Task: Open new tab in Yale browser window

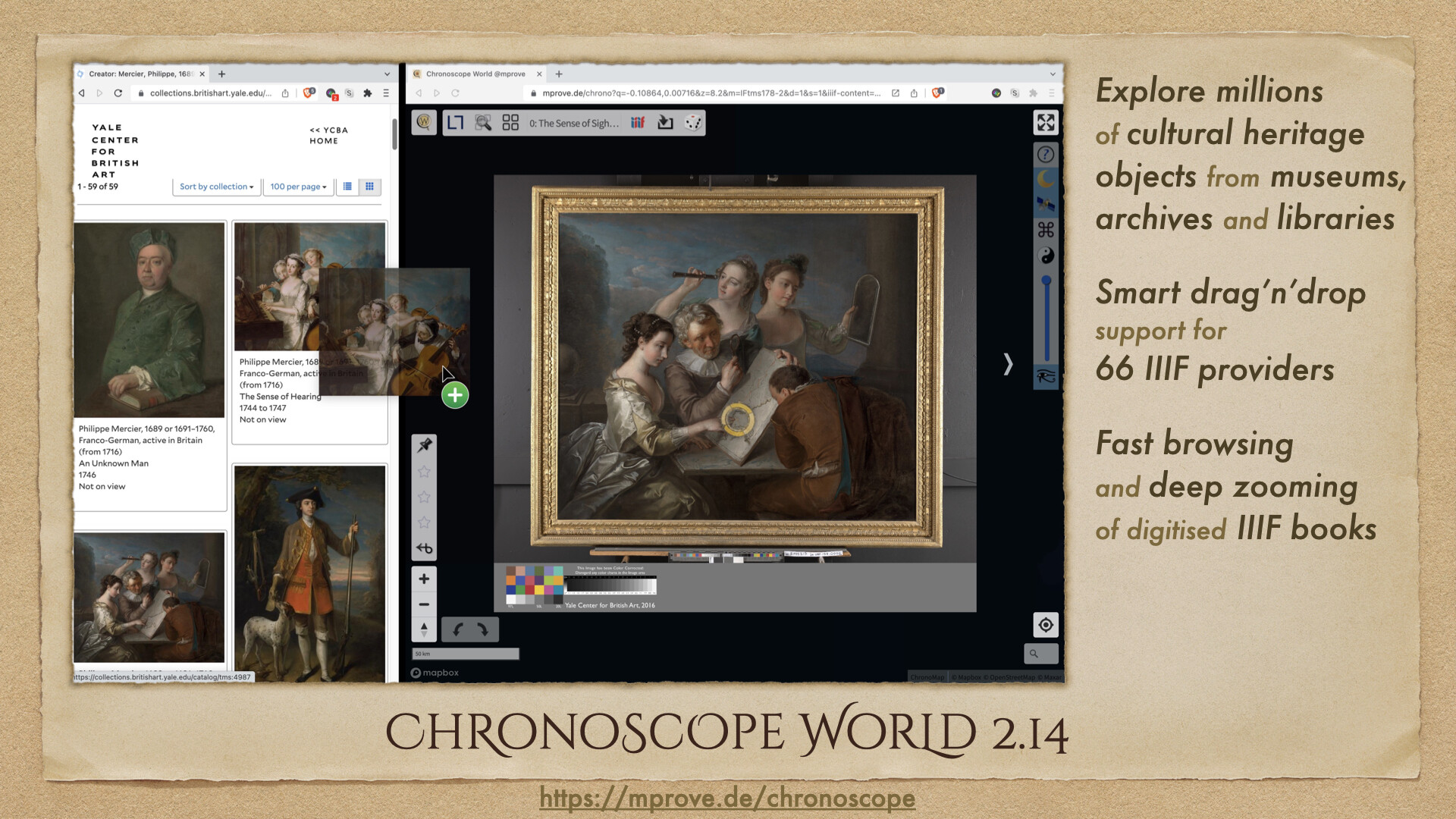Action: coord(221,74)
